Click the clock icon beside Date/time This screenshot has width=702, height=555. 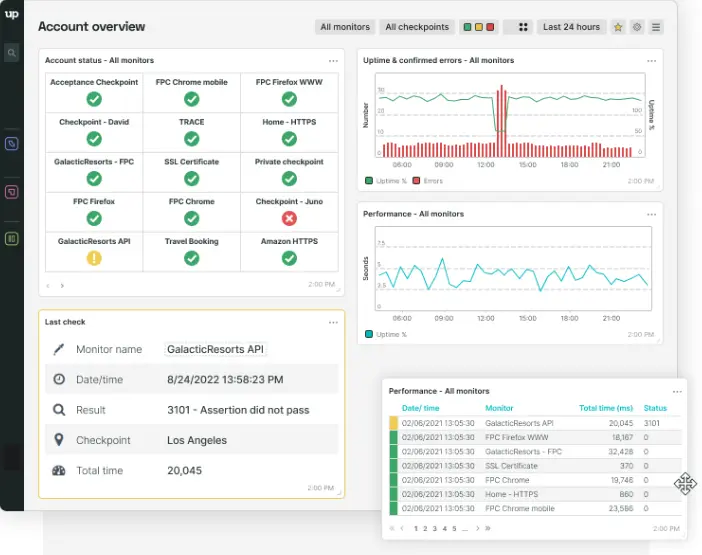pyautogui.click(x=59, y=380)
